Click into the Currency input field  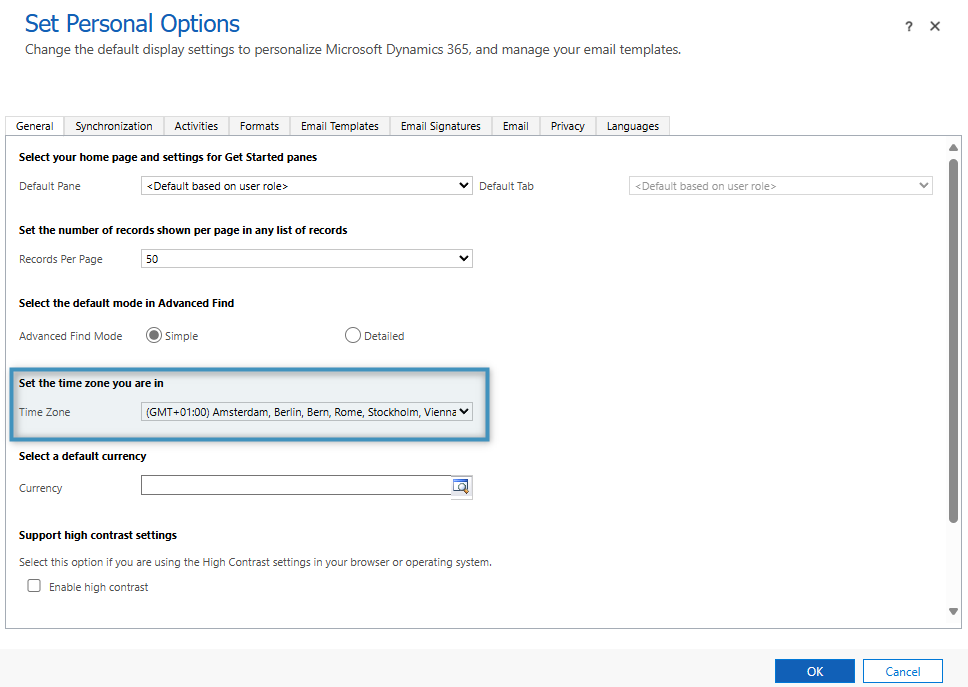[296, 486]
